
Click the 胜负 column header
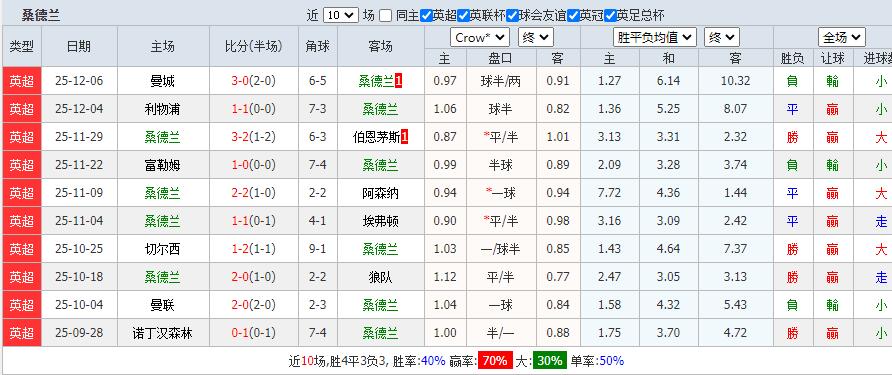tap(792, 58)
